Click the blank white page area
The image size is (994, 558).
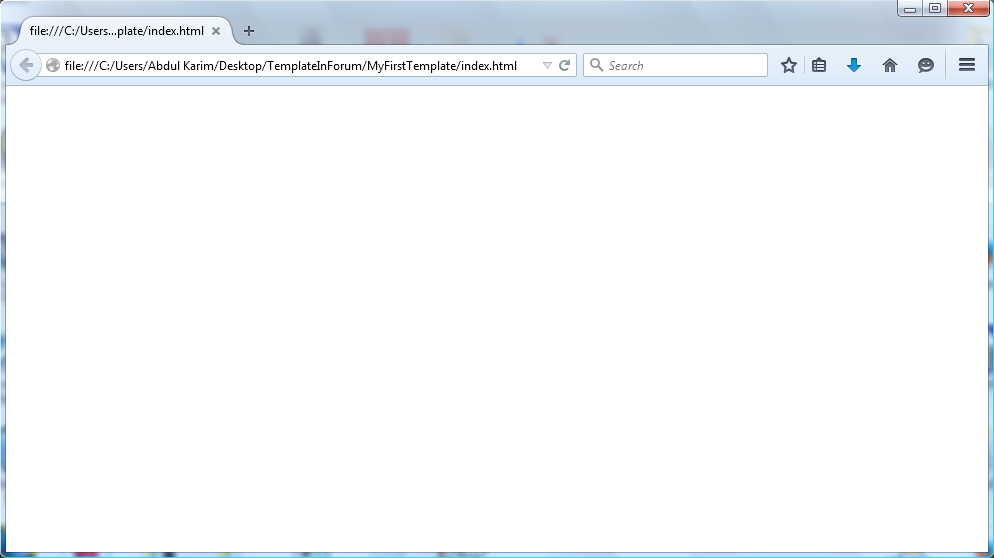497,320
